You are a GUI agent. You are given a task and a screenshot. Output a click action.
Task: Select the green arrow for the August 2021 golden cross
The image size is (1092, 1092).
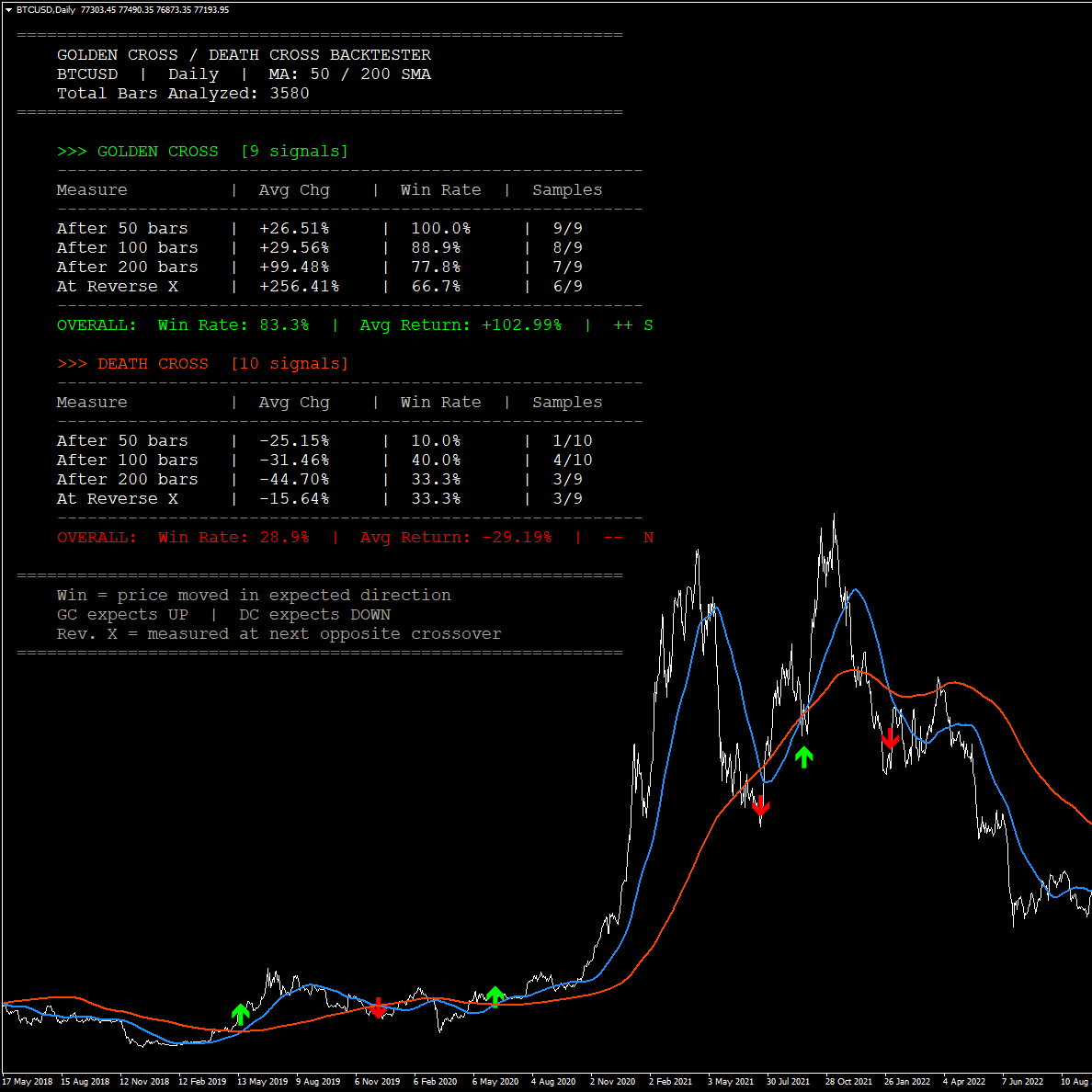click(804, 756)
